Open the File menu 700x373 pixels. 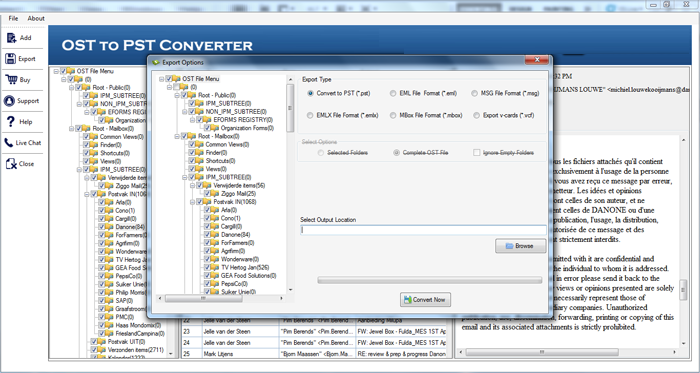(x=13, y=18)
